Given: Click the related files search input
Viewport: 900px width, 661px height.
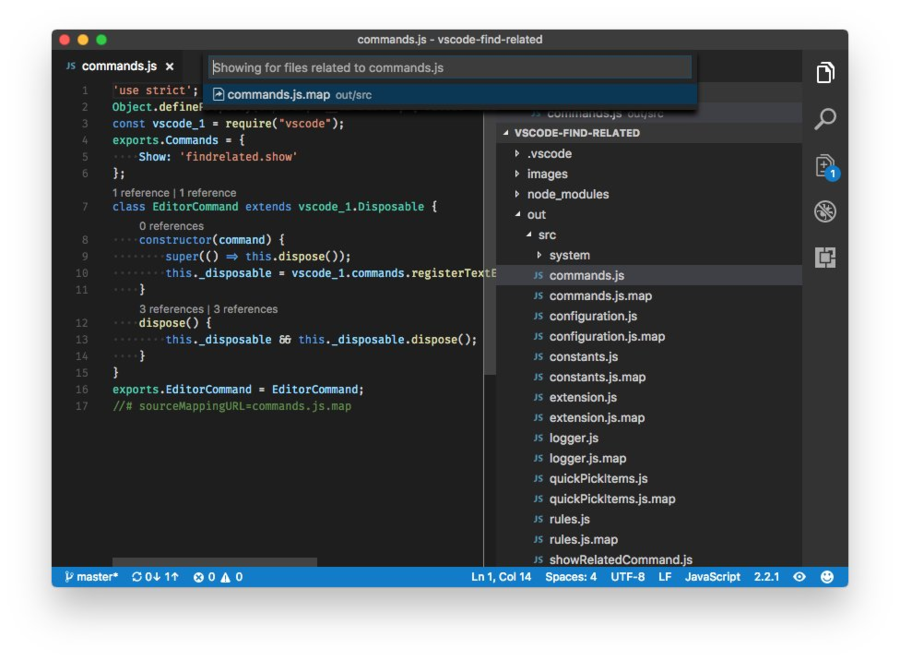Looking at the screenshot, I should (450, 68).
